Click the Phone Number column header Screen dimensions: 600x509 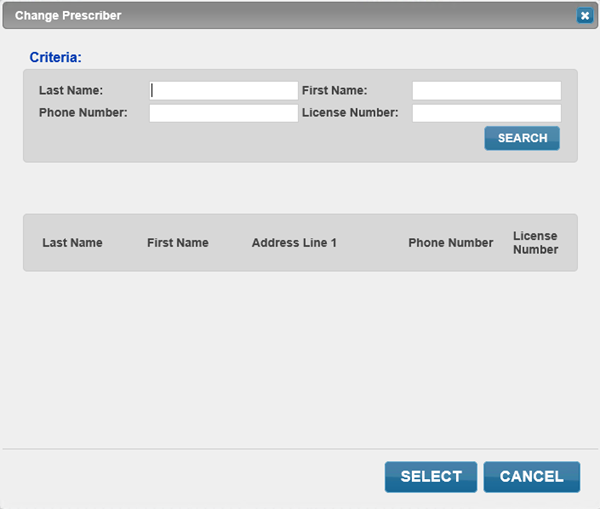tap(451, 243)
